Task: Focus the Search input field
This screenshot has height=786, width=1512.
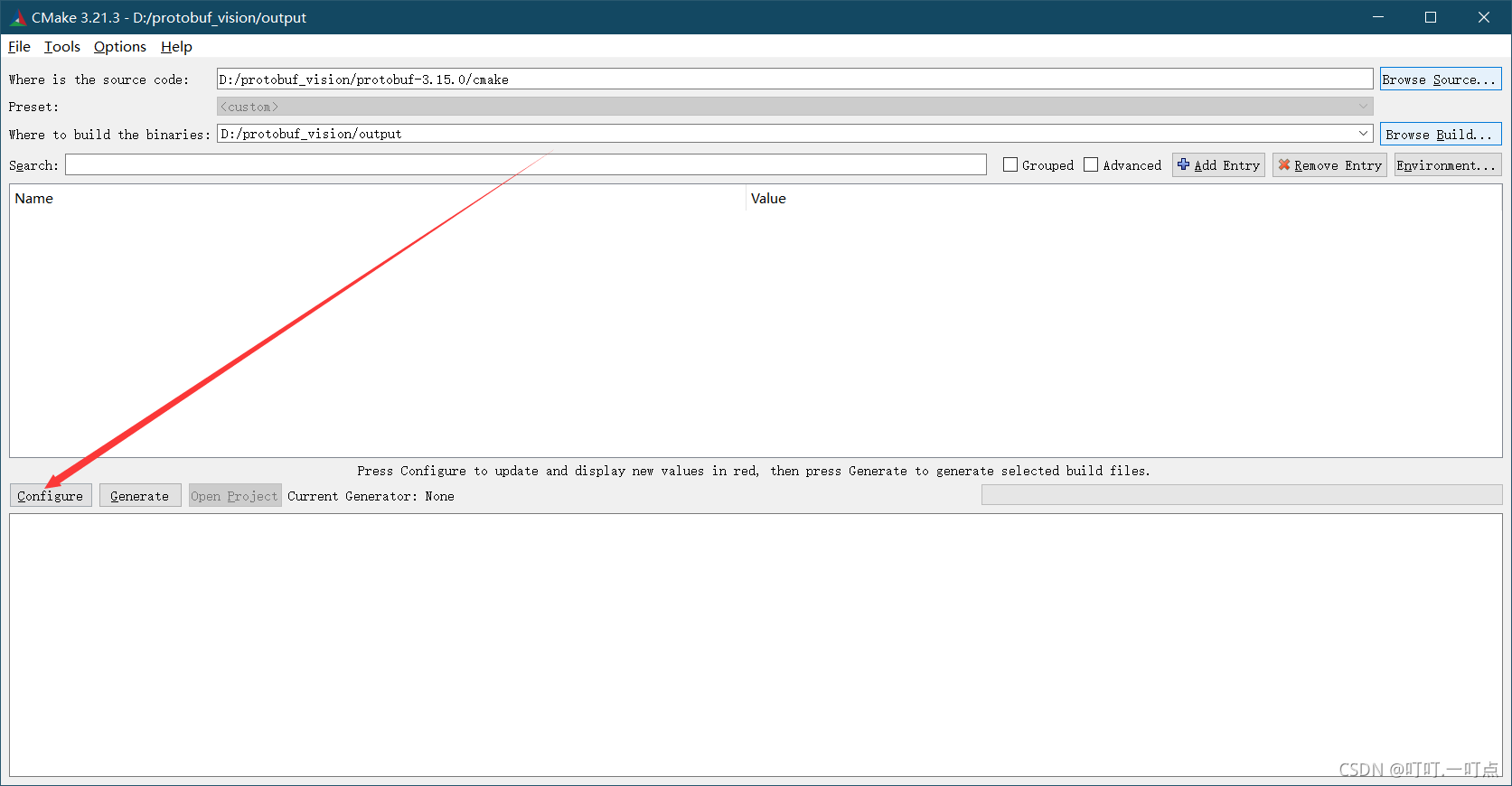Action: coord(525,164)
